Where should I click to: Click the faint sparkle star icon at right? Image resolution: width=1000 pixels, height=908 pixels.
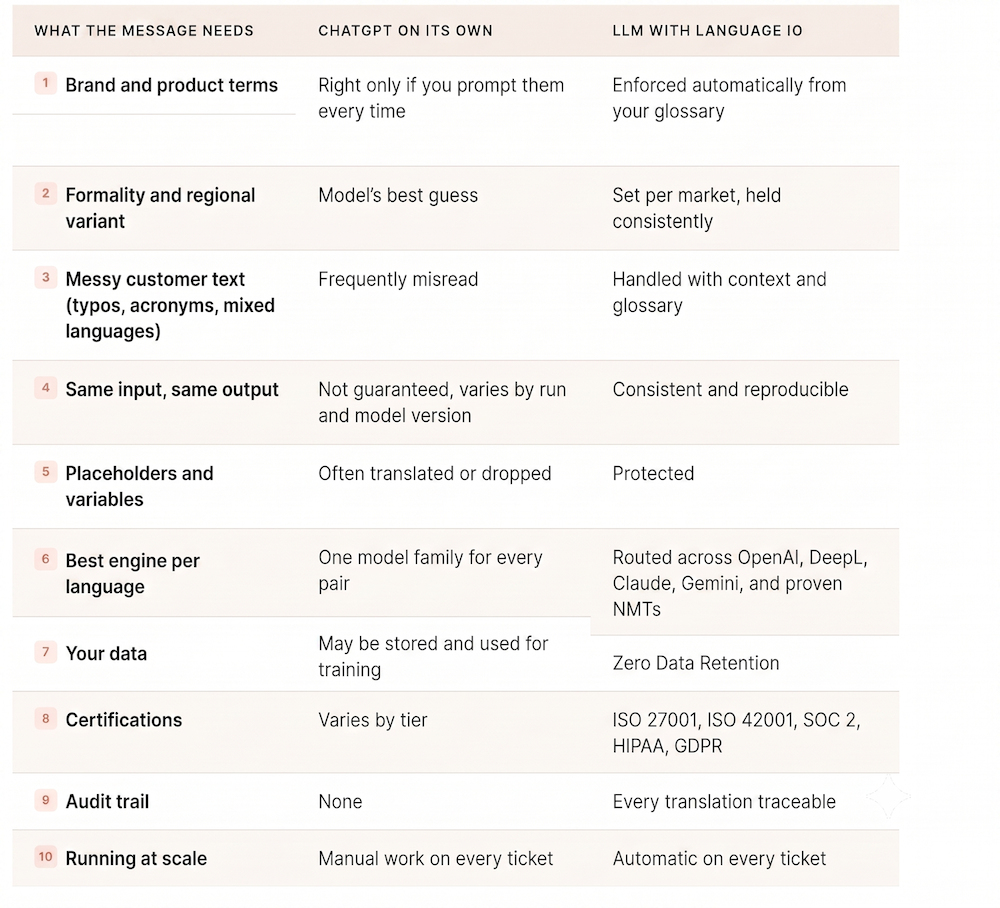pyautogui.click(x=888, y=796)
